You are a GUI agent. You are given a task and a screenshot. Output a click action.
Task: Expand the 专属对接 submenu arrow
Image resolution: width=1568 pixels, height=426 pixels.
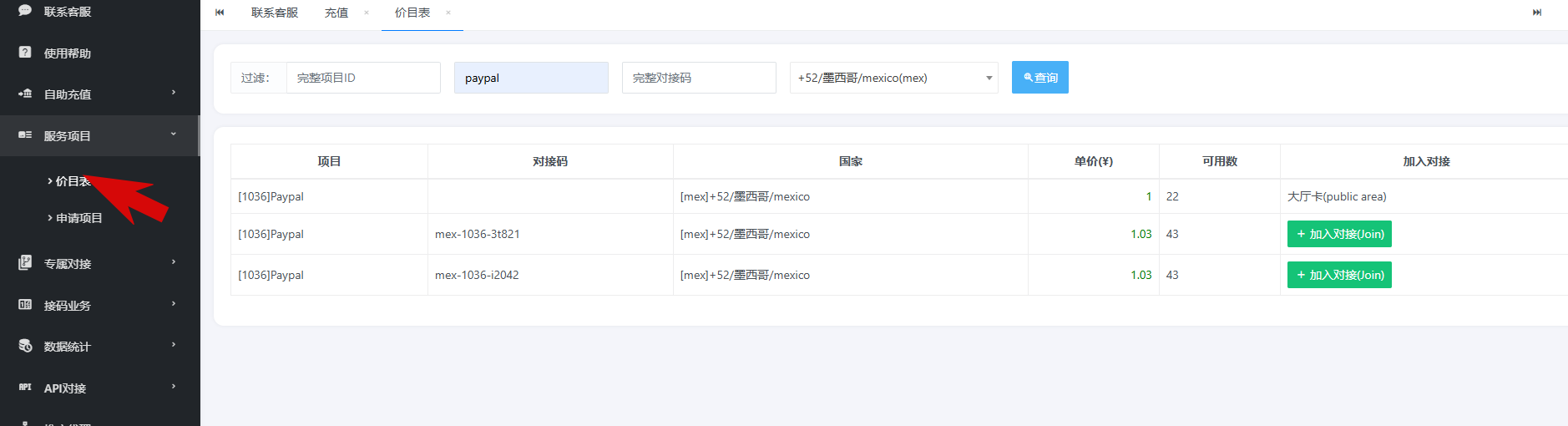[174, 262]
